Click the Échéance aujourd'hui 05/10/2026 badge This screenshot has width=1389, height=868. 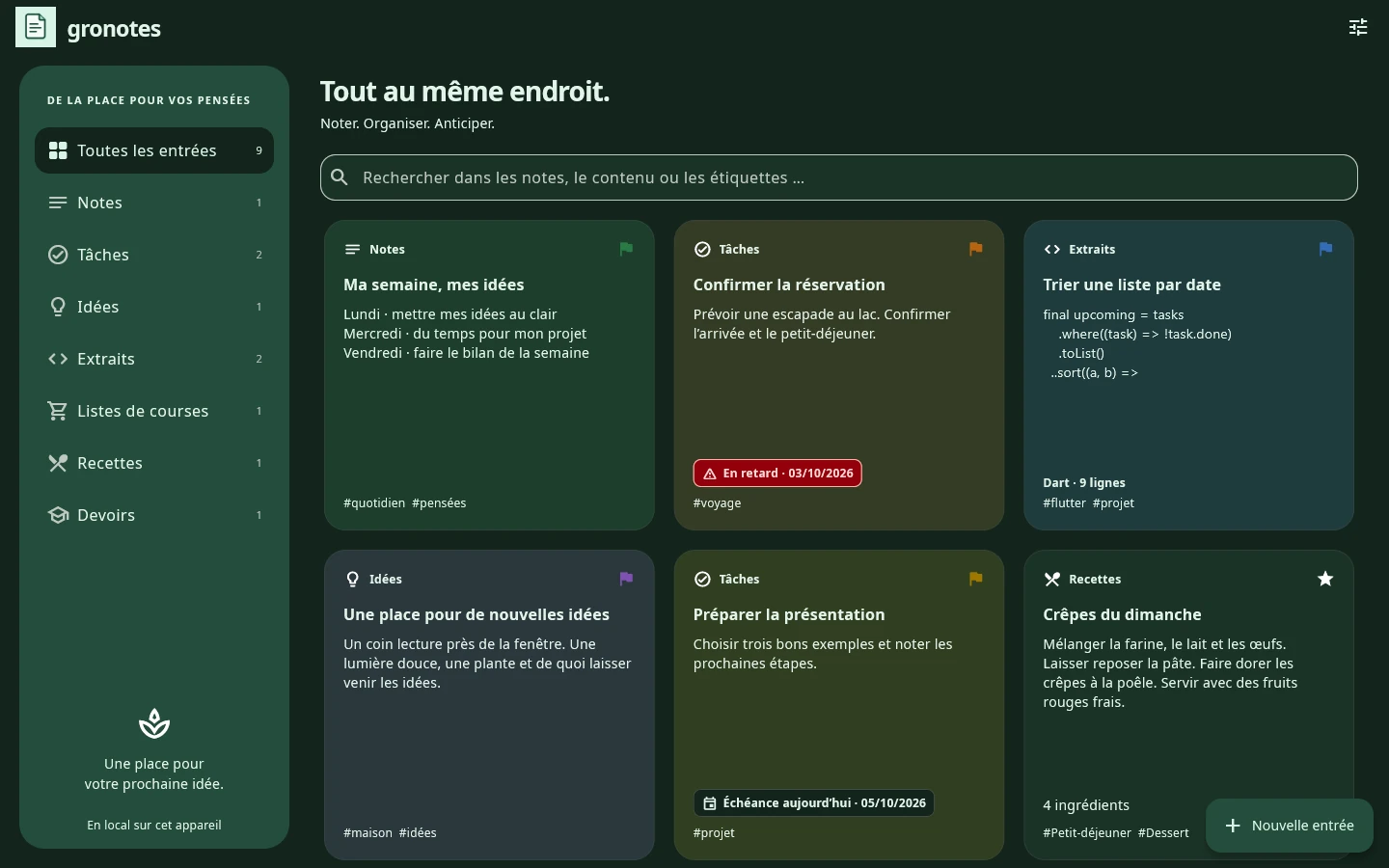[x=813, y=803]
